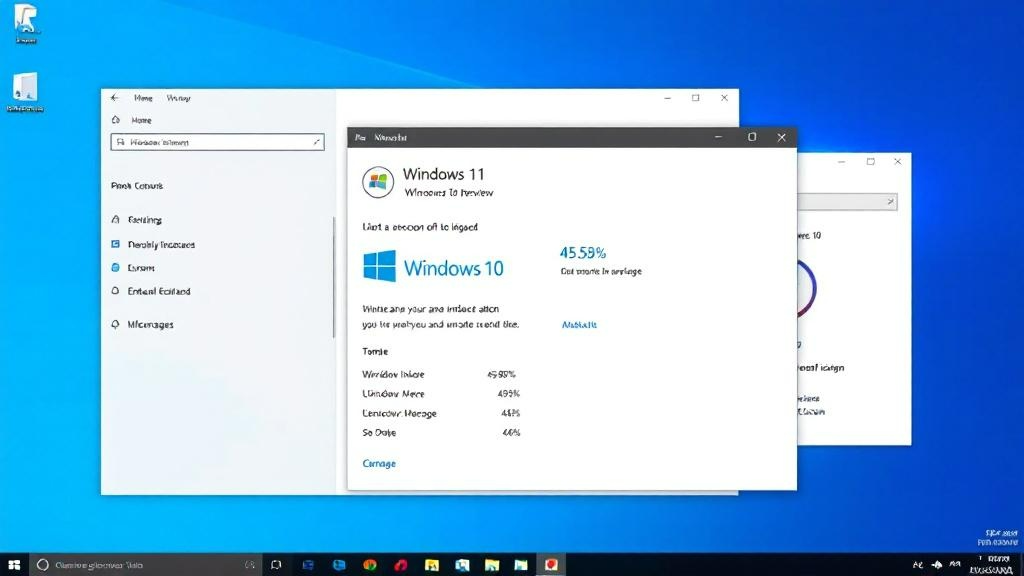Click the round Windows 11 logo in front window
This screenshot has height=576, width=1024.
point(378,182)
